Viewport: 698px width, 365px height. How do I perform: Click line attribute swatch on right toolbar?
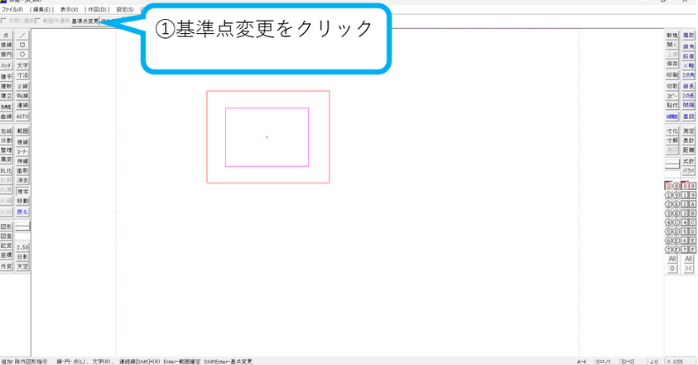[672, 164]
